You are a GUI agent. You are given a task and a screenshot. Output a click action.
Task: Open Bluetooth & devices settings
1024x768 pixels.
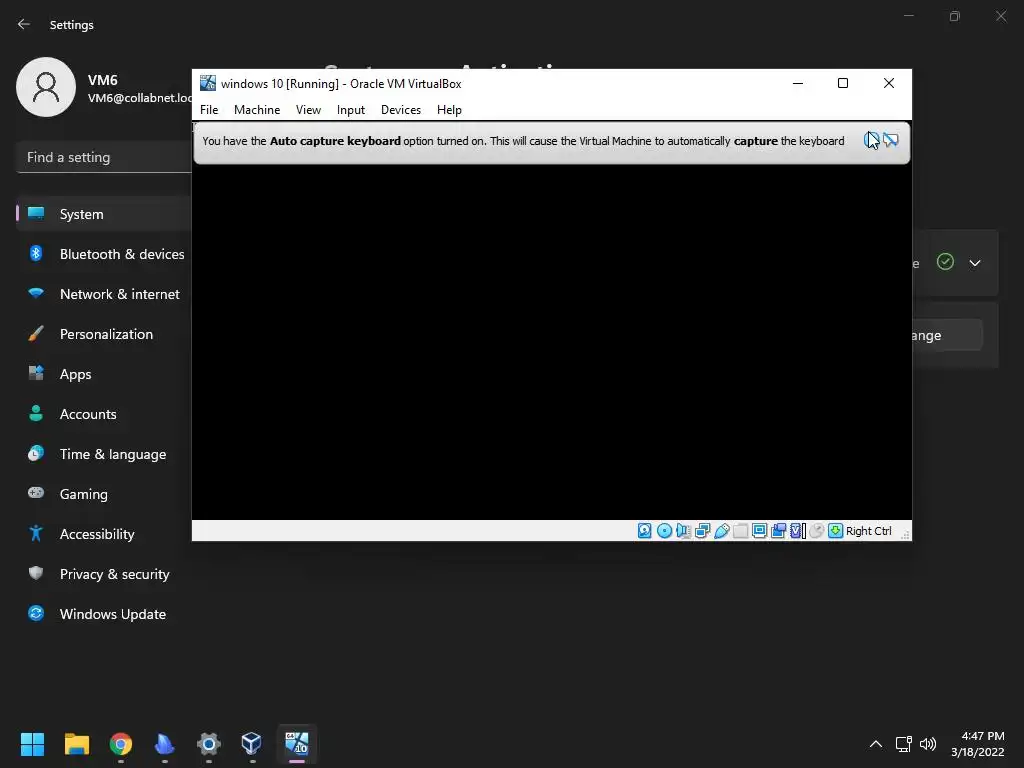104,254
